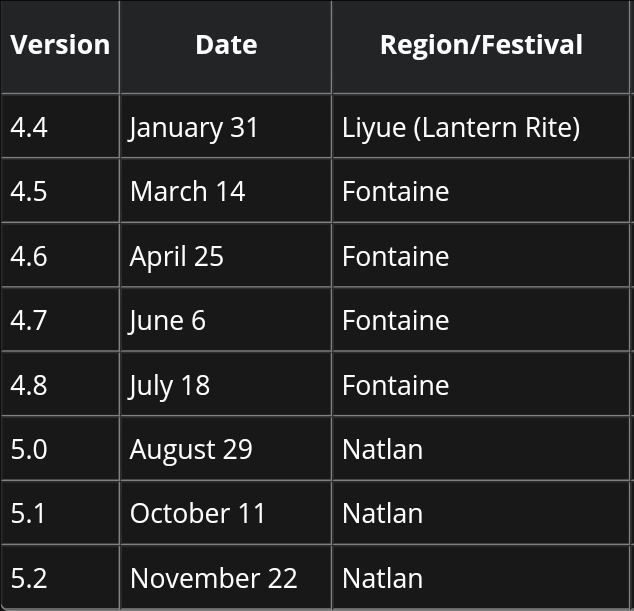Select the April 25 date cell
Screen dimensions: 634x611
226,255
